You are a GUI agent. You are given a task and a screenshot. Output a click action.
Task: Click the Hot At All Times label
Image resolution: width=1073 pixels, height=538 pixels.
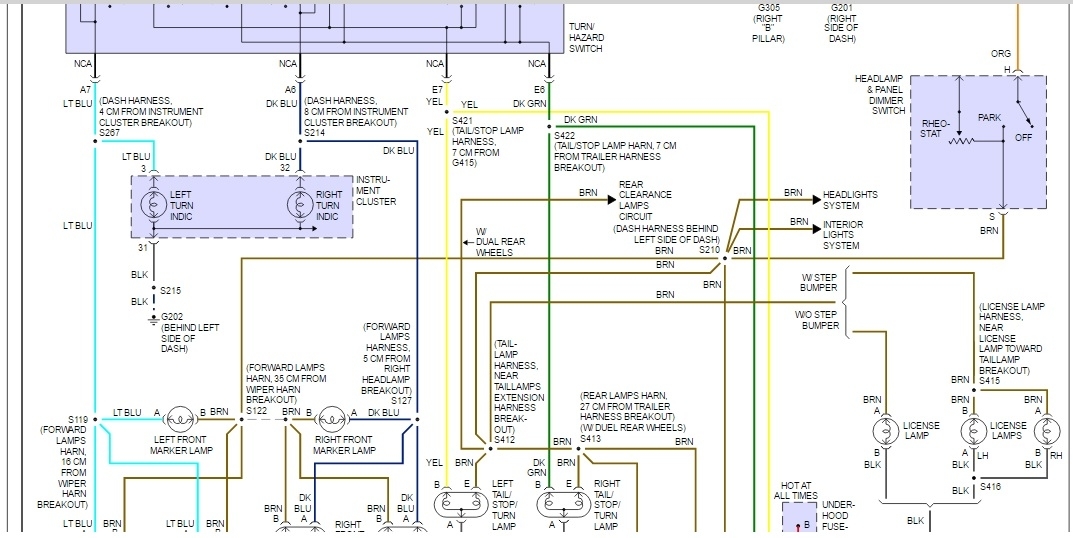pyautogui.click(x=795, y=490)
